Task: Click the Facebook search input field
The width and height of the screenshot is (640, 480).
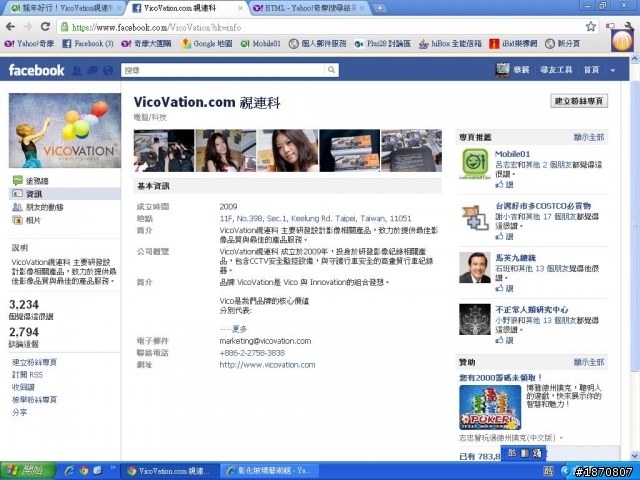Action: tap(223, 70)
